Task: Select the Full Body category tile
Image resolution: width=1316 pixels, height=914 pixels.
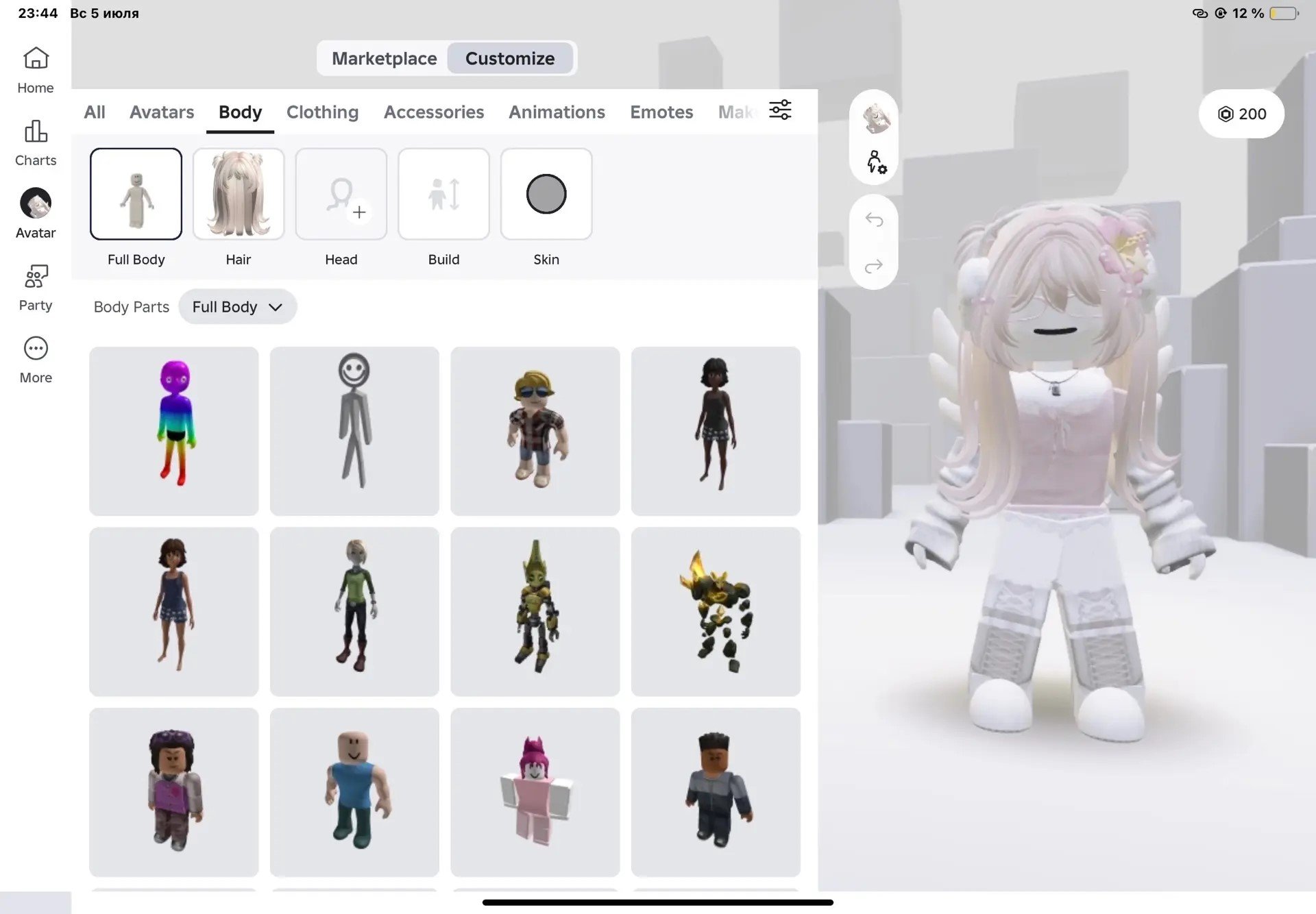Action: point(136,194)
